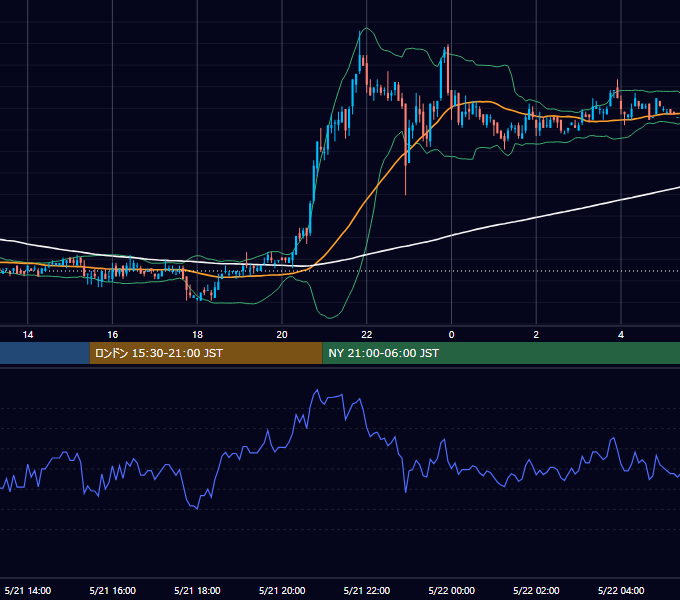Click the 5/21 22:00 date label
Screen dimensions: 680x600
pyautogui.click(x=367, y=590)
